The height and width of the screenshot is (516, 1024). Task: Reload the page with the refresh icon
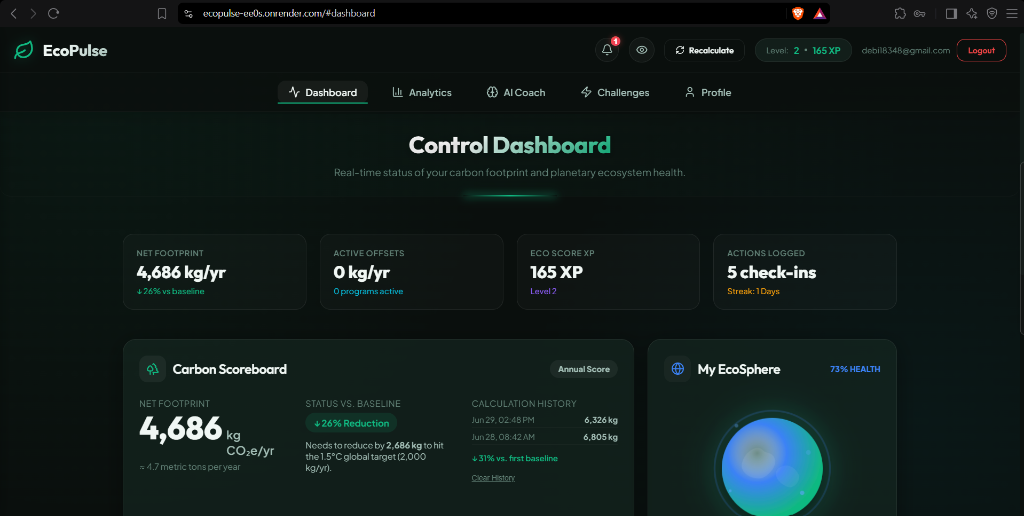[54, 13]
